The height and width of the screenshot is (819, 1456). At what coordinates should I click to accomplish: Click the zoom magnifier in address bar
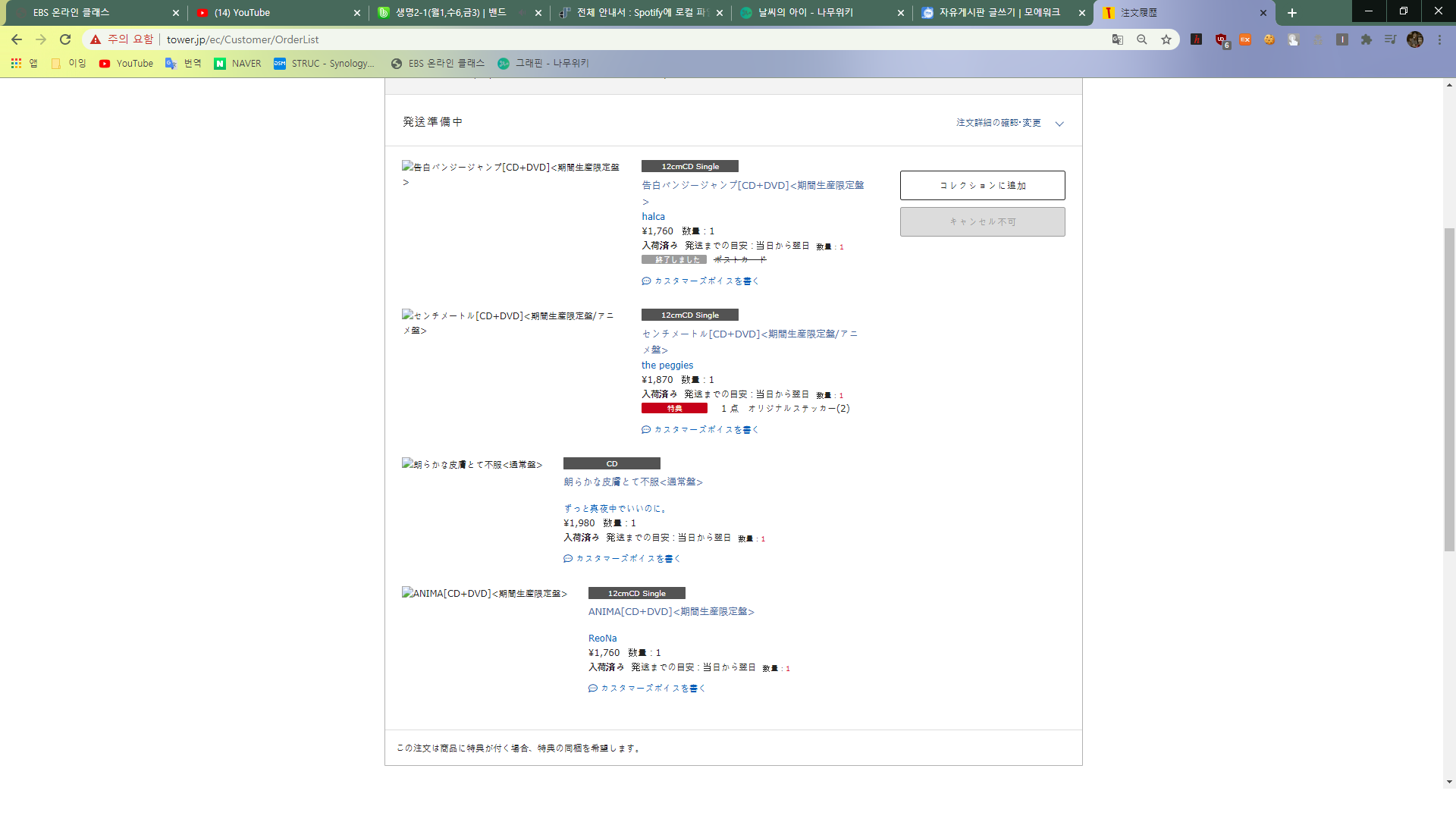(x=1142, y=39)
